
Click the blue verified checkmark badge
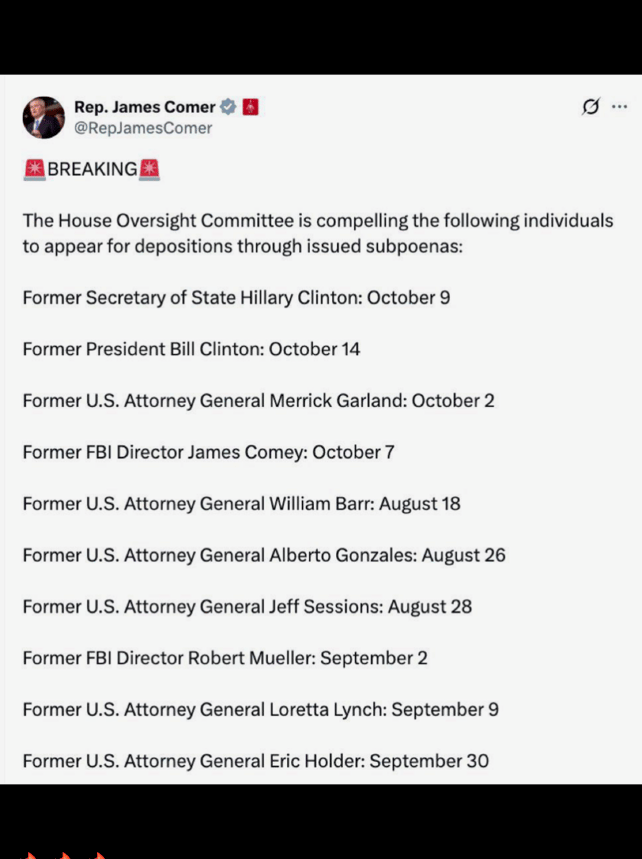(x=228, y=106)
